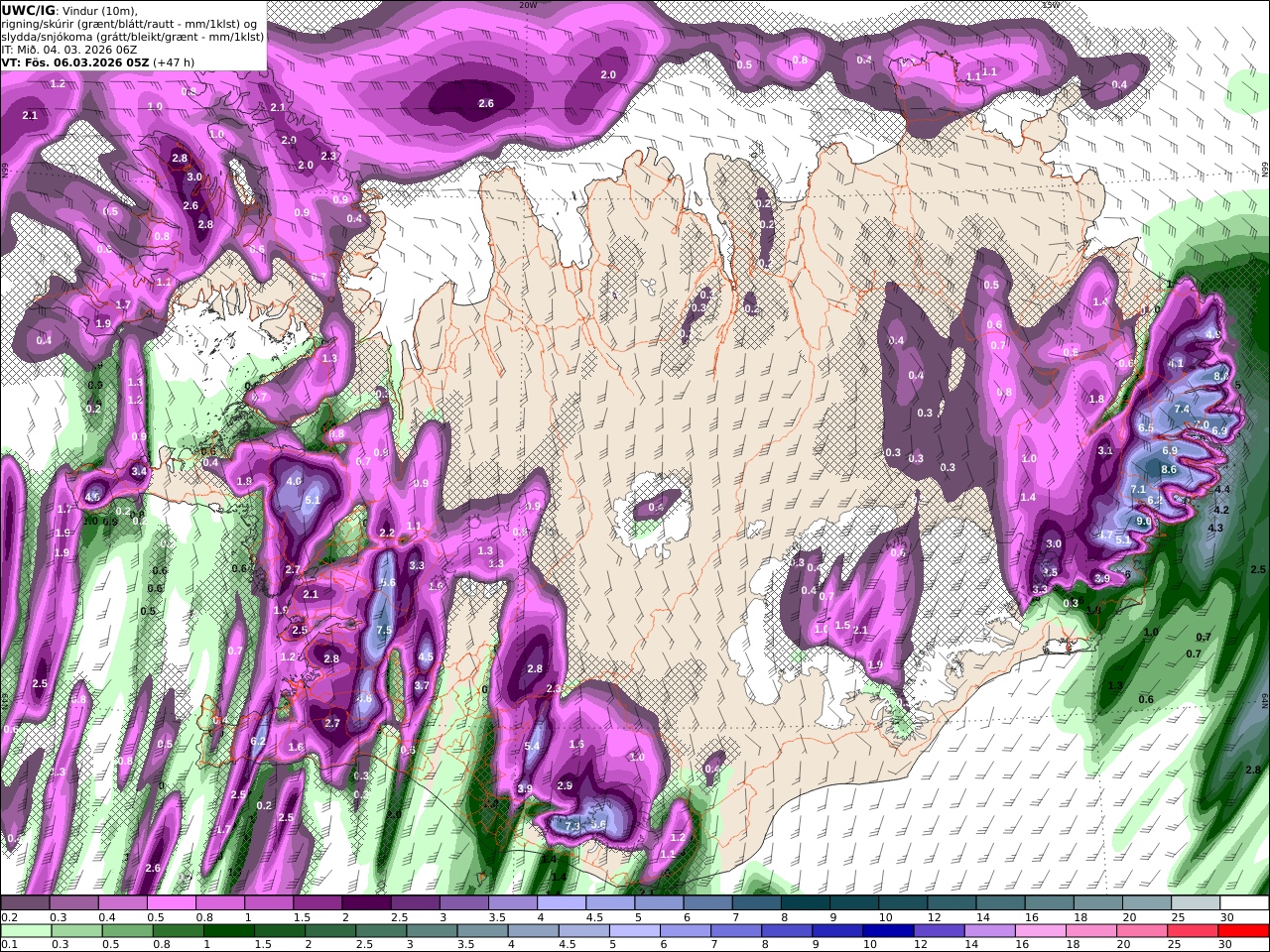Click the 7.4 value in the Eastfjords
Viewport: 1270px width, 952px height.
click(1182, 410)
